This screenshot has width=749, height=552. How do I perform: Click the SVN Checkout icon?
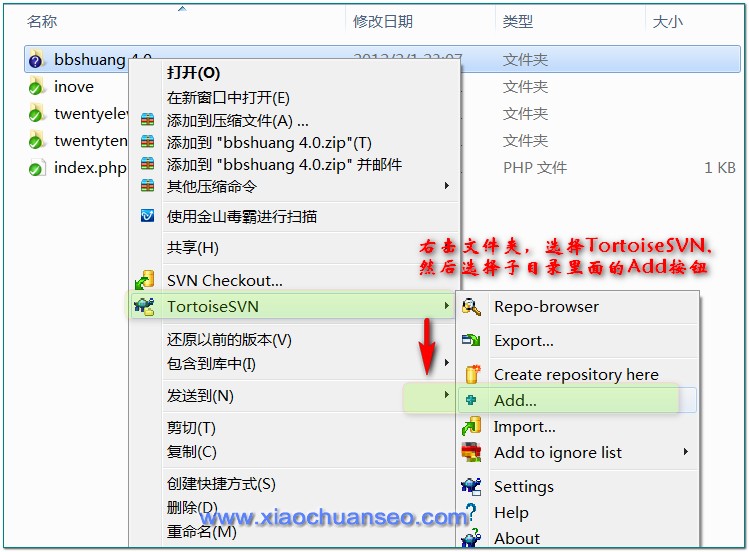click(x=144, y=280)
